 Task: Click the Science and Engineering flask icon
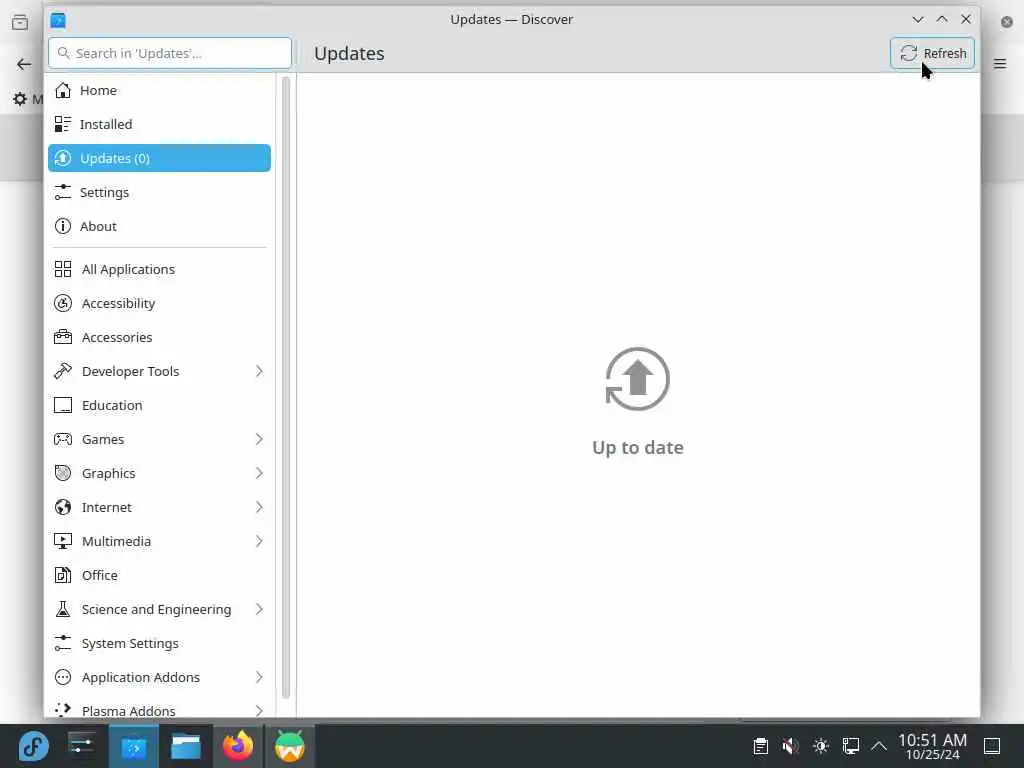[63, 609]
